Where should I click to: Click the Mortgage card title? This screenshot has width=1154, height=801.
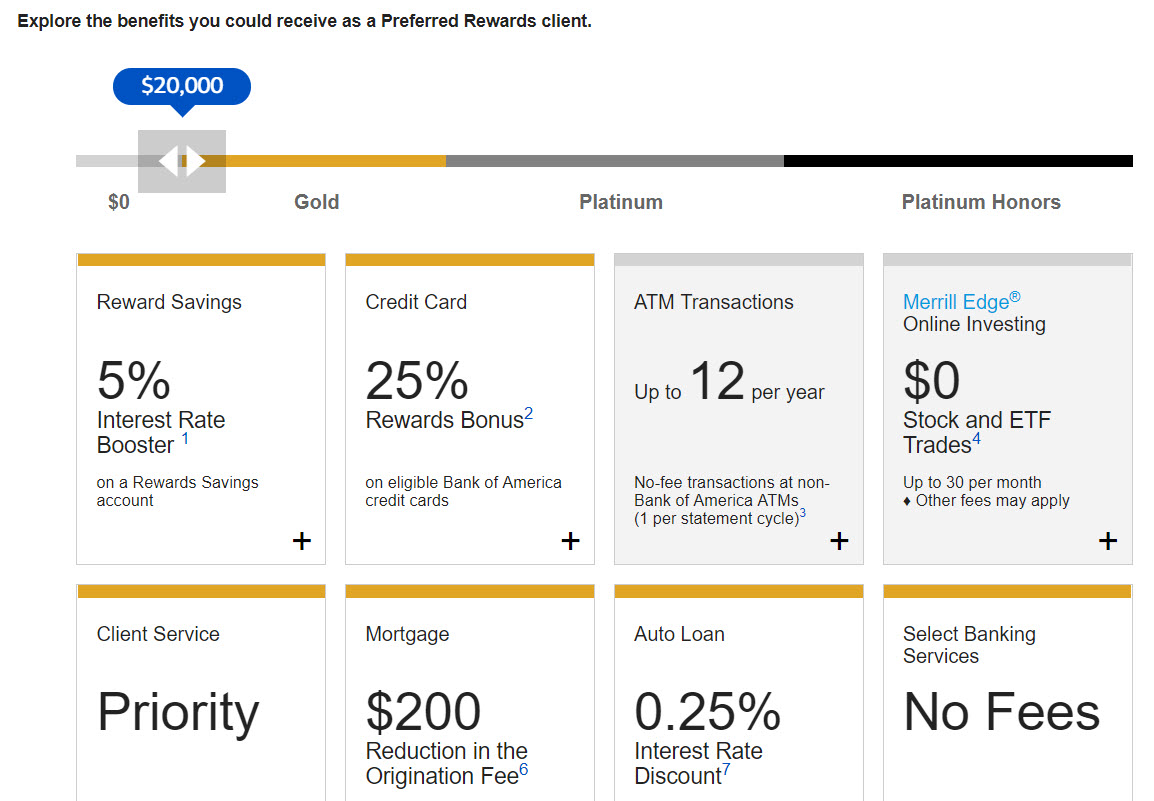(x=407, y=634)
